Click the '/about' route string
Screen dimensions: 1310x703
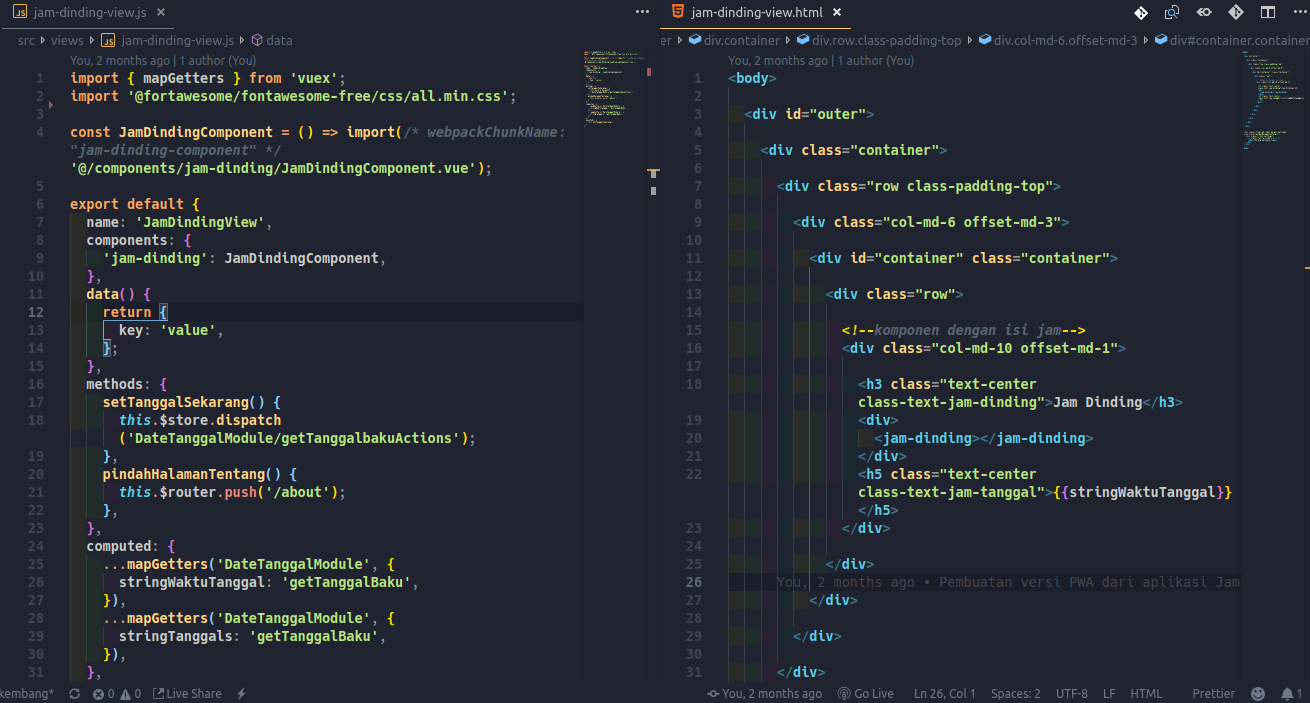(x=296, y=492)
